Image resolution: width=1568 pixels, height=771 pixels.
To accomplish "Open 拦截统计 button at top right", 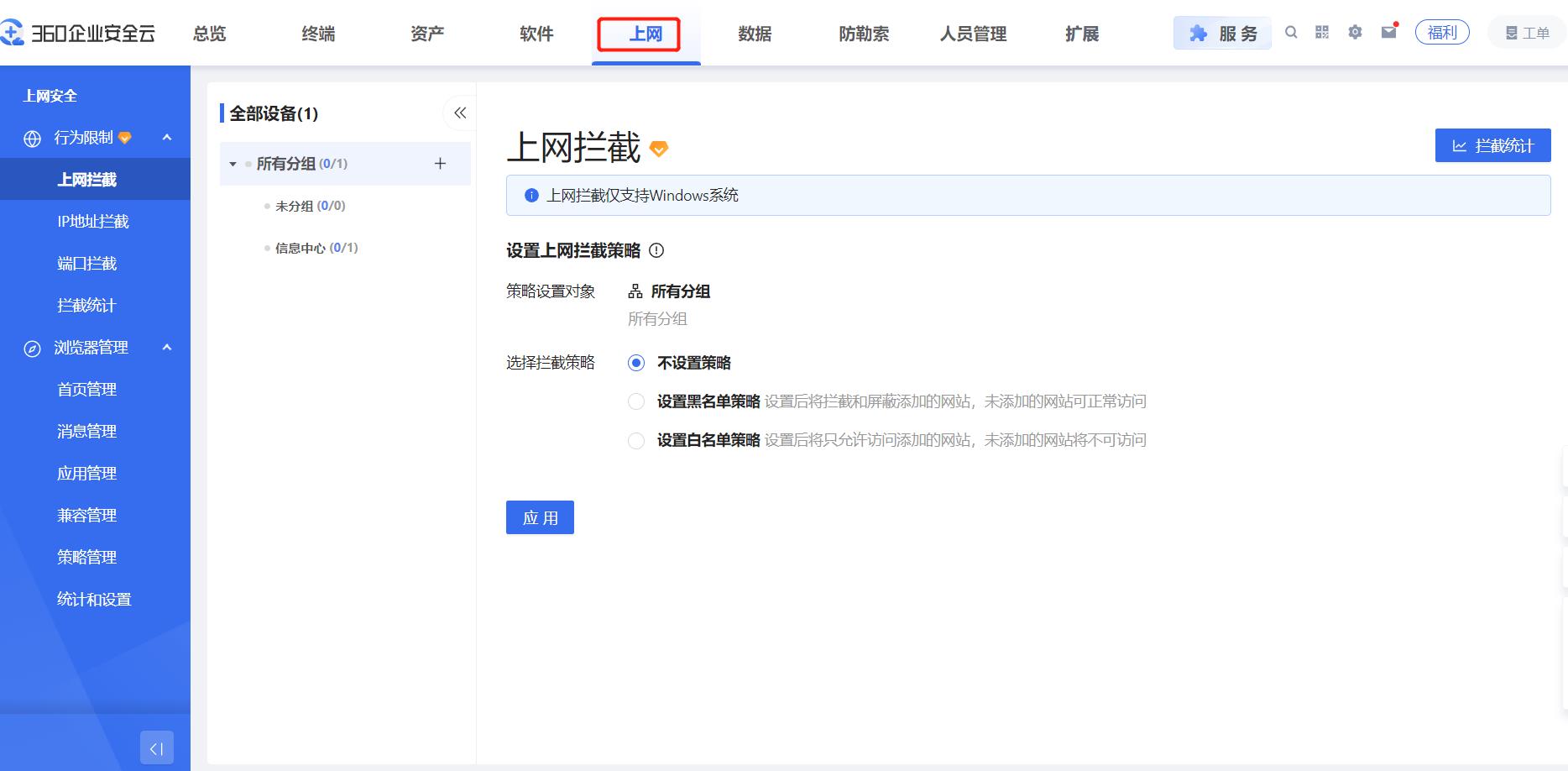I will (1492, 145).
